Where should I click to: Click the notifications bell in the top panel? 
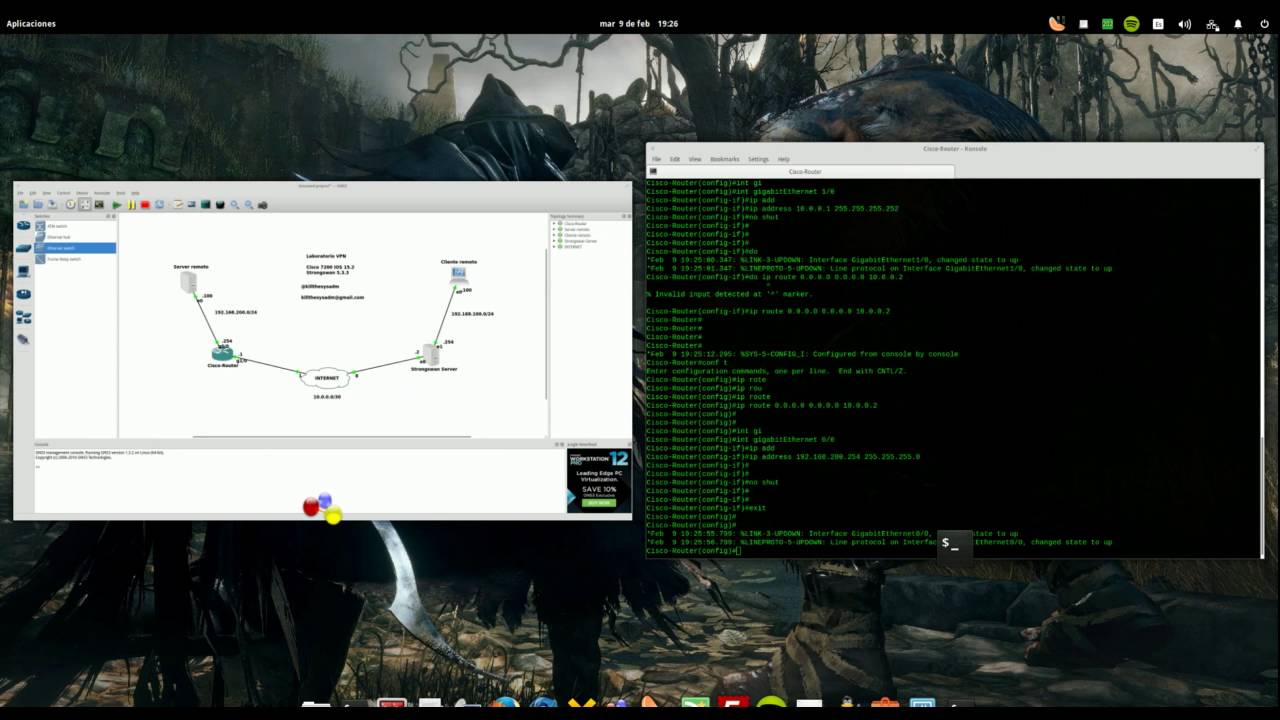tap(1238, 24)
